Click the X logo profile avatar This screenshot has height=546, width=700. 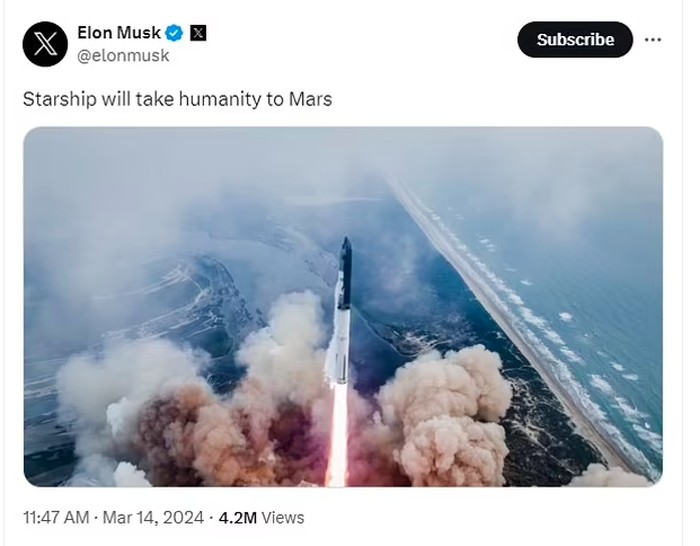point(45,44)
